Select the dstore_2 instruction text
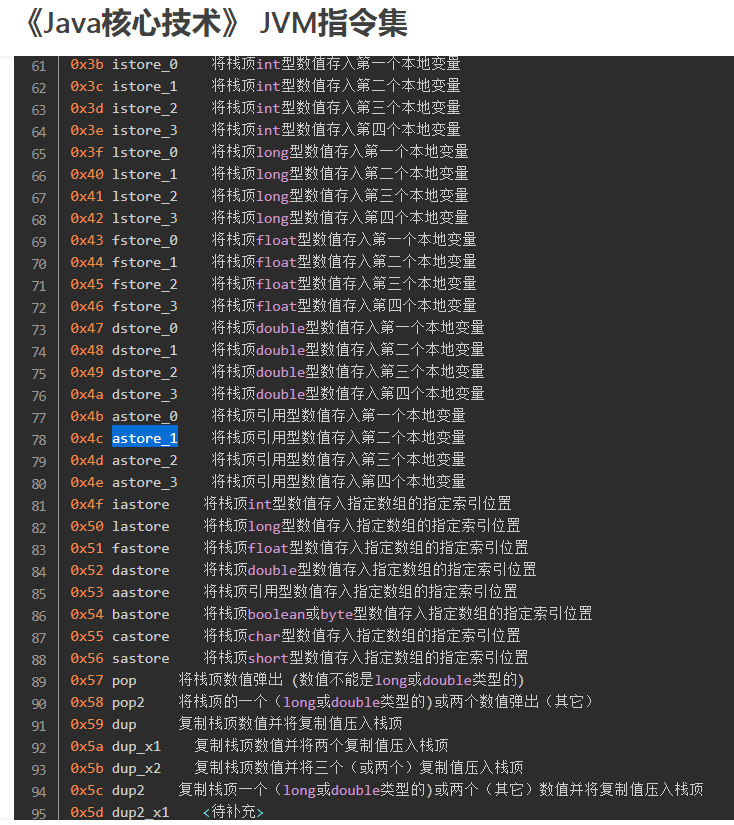The width and height of the screenshot is (734, 825). pos(145,373)
